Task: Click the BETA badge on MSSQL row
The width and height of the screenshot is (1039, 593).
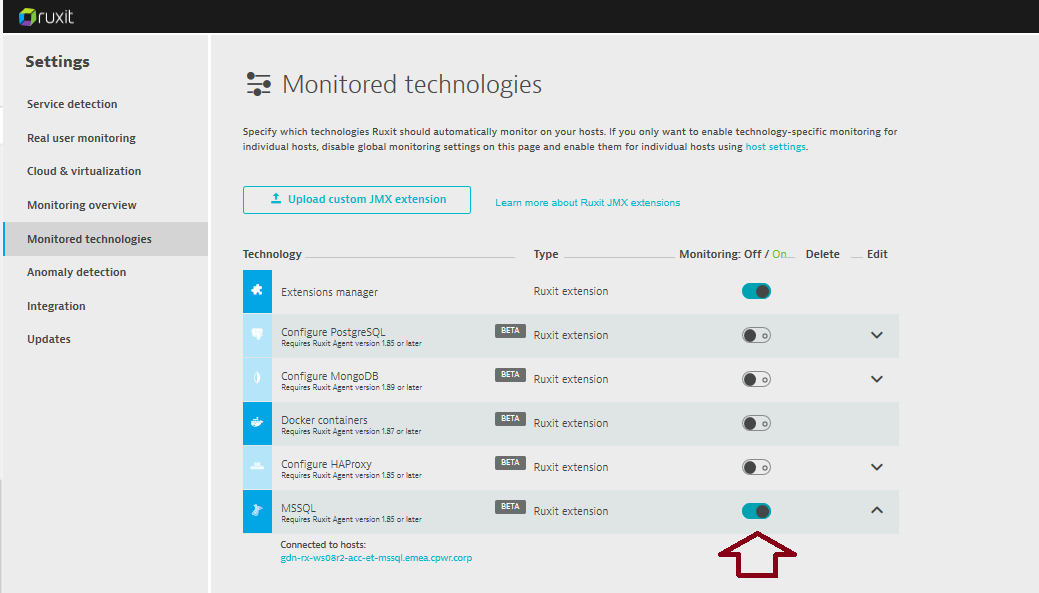Action: point(510,507)
